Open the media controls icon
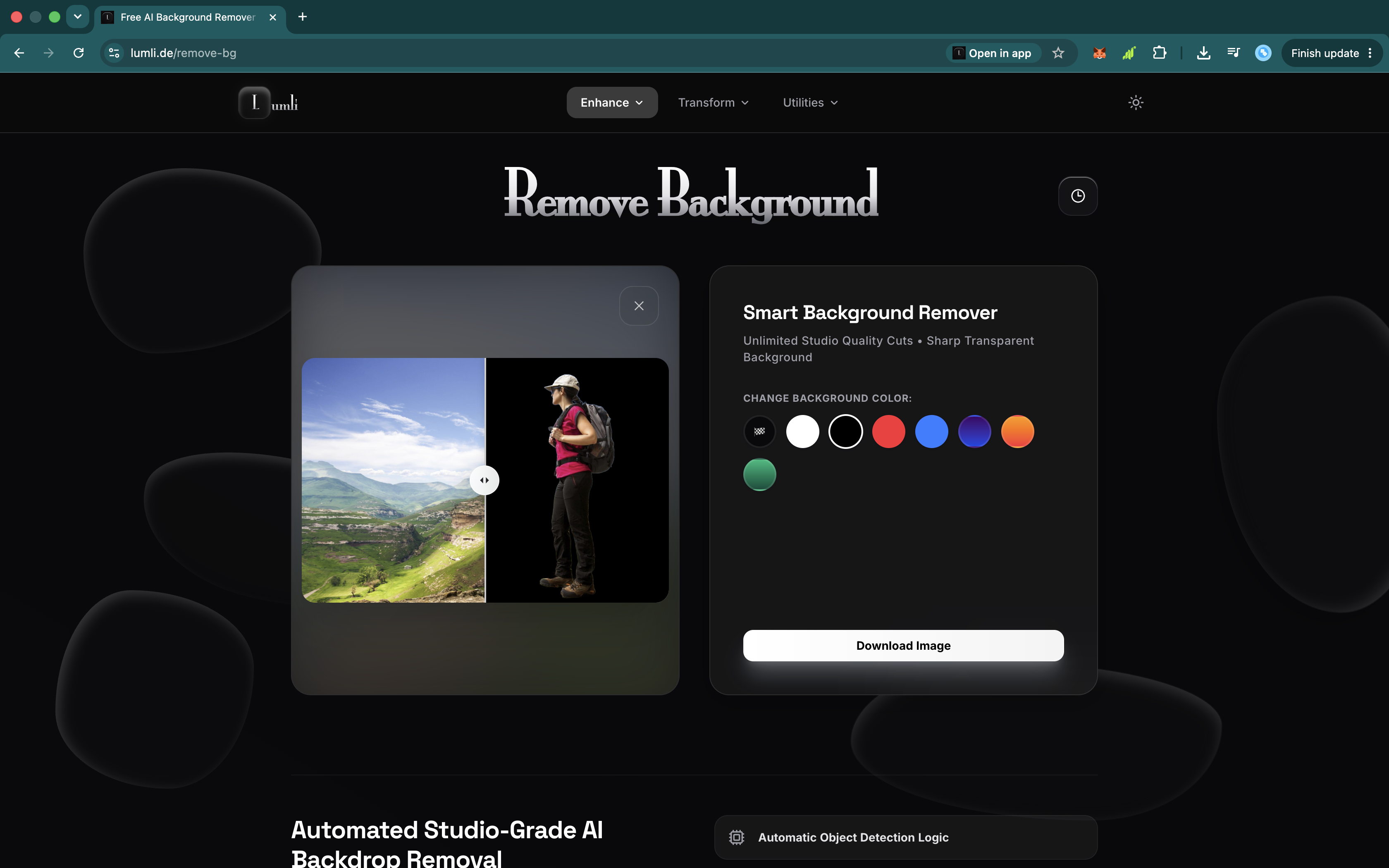The height and width of the screenshot is (868, 1389). 1234,53
